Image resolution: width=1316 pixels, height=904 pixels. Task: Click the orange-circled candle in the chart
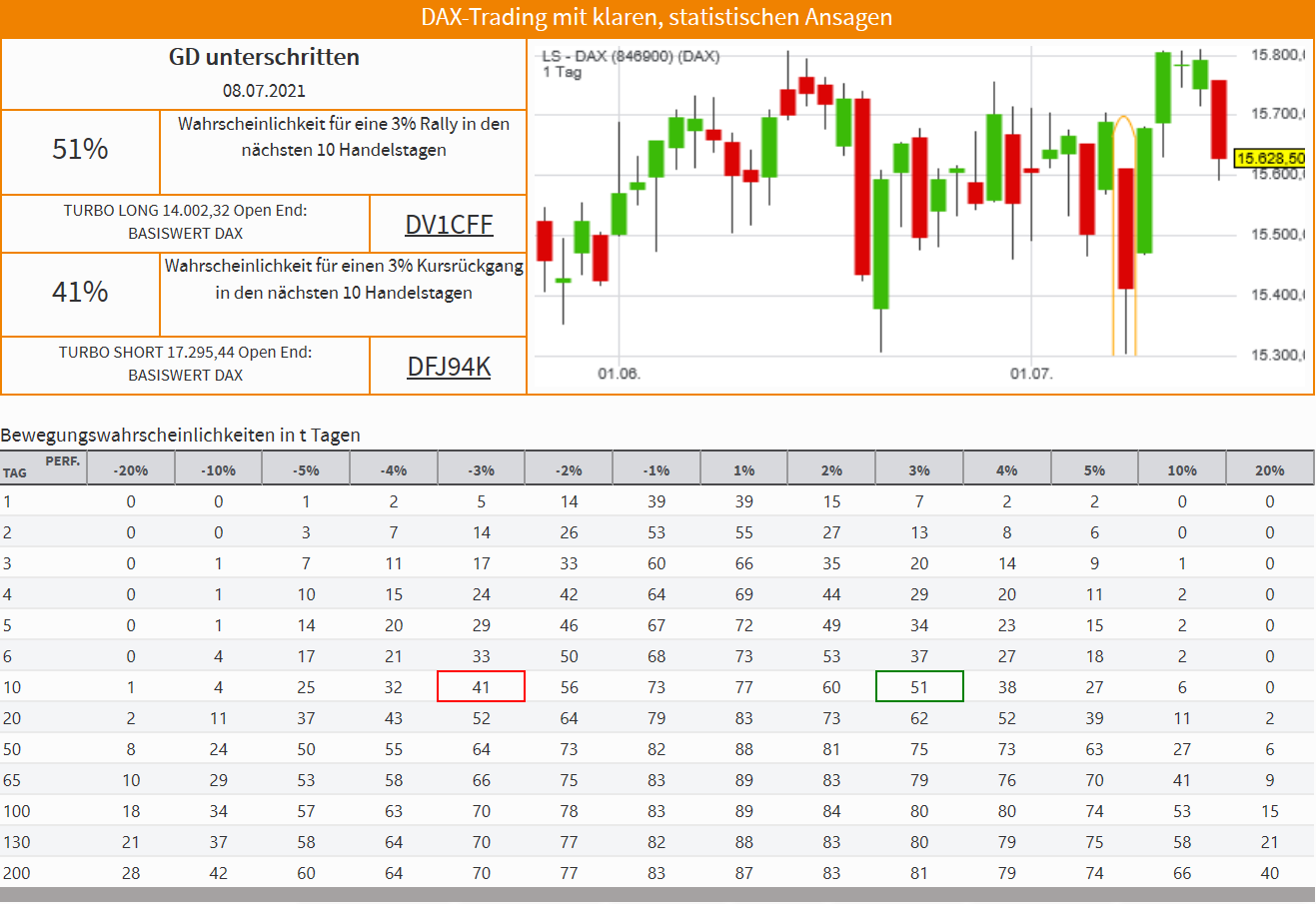[1126, 228]
